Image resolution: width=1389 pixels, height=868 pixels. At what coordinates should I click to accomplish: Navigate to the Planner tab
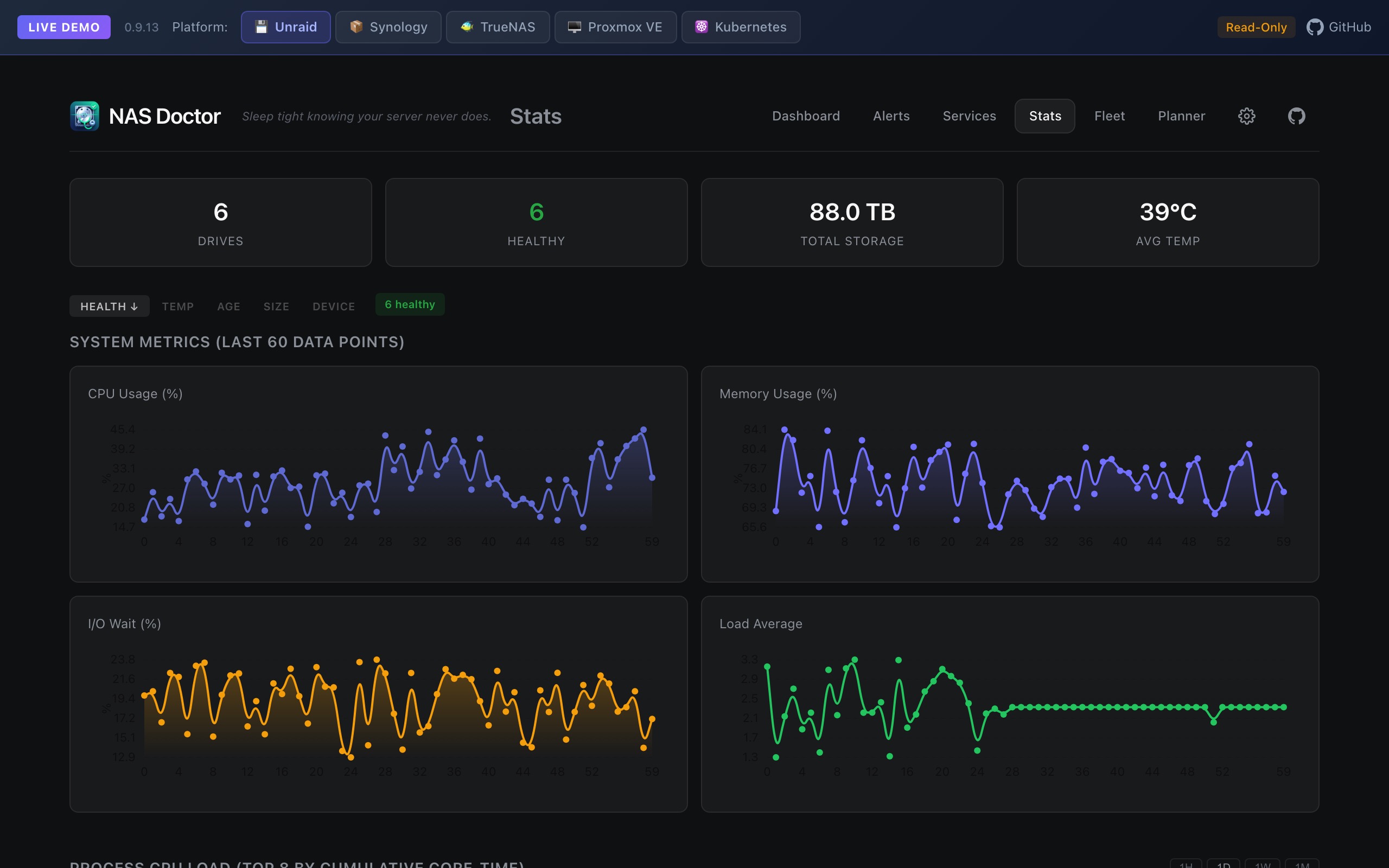1181,116
